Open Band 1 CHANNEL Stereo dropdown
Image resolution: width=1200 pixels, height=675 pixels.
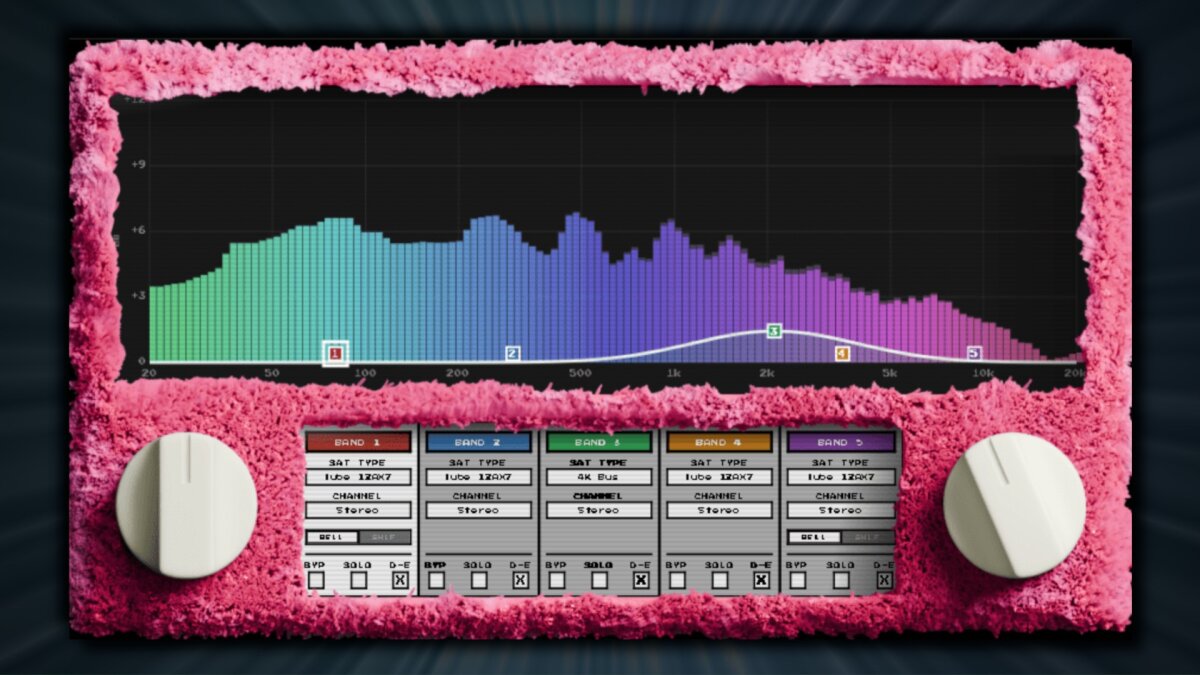358,510
